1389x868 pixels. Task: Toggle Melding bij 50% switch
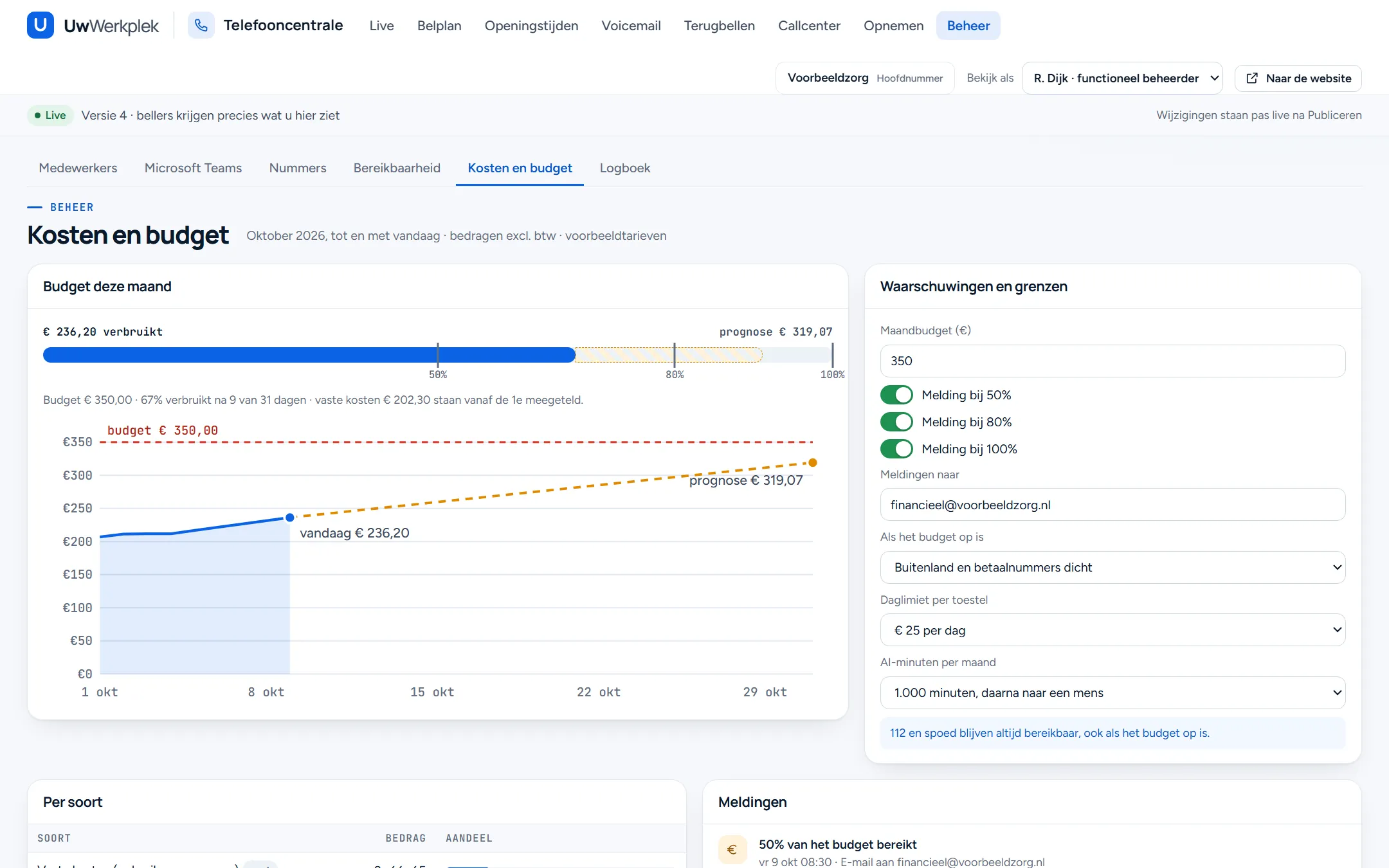pos(896,395)
